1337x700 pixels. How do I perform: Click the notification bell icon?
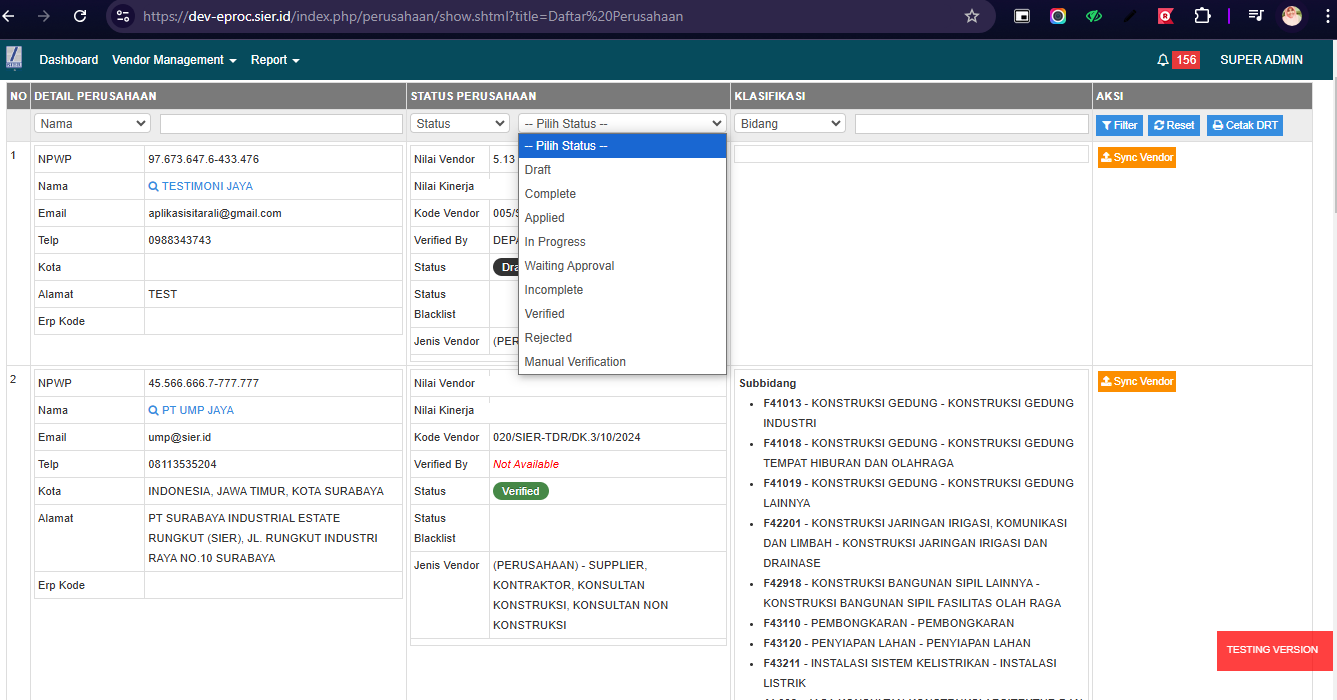[1162, 60]
